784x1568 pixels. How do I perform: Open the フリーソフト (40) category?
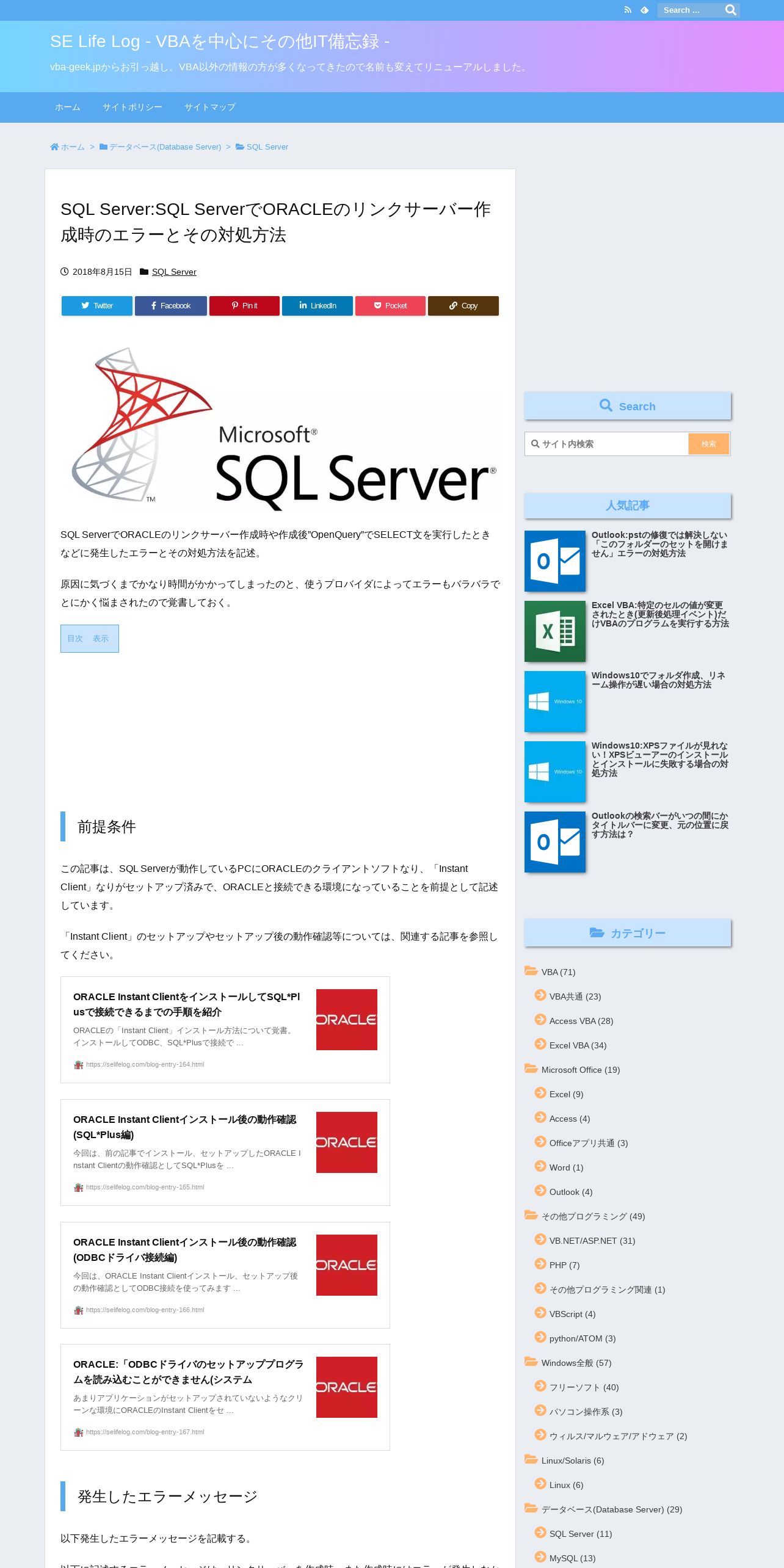(x=584, y=1387)
